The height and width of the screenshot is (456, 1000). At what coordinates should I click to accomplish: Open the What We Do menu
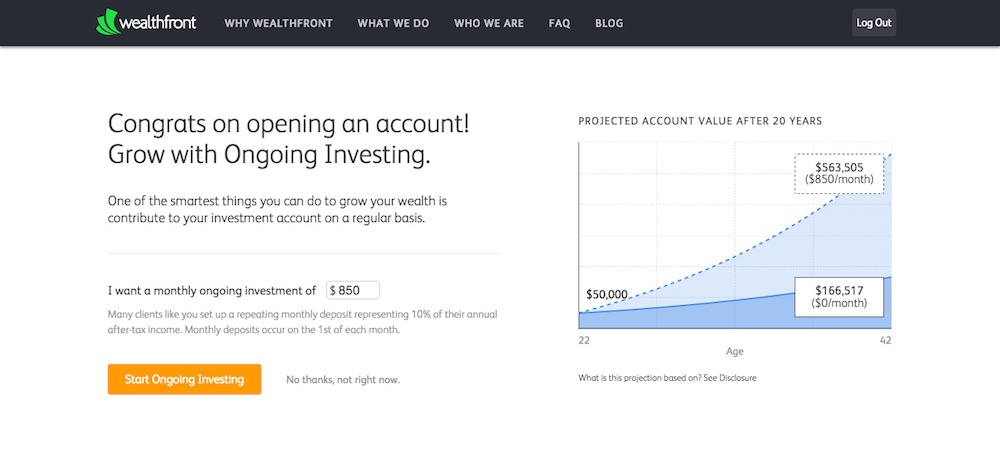(393, 23)
